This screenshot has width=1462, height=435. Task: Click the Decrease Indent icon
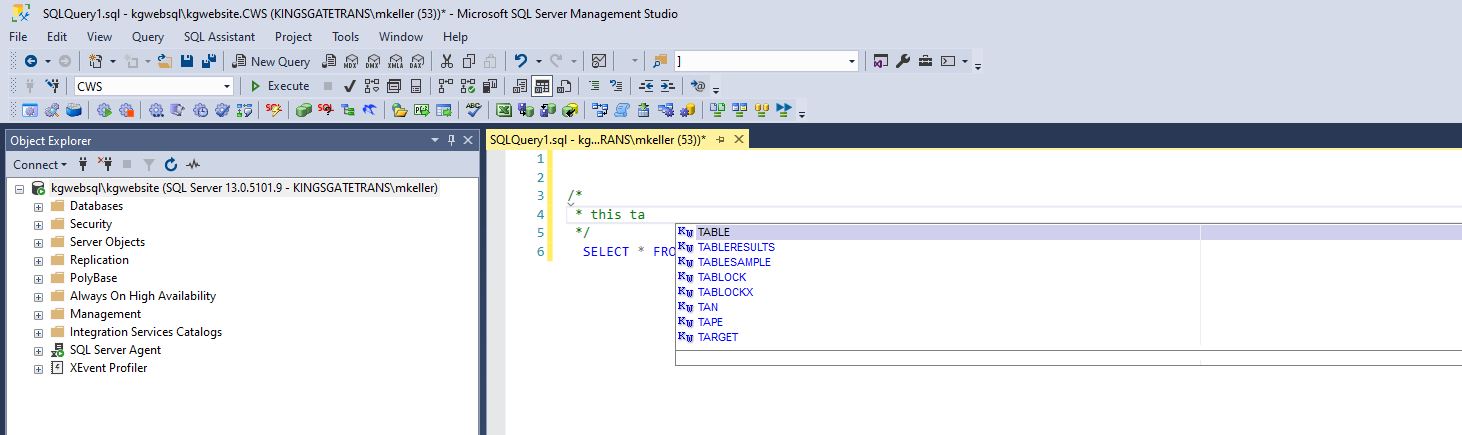pyautogui.click(x=646, y=86)
